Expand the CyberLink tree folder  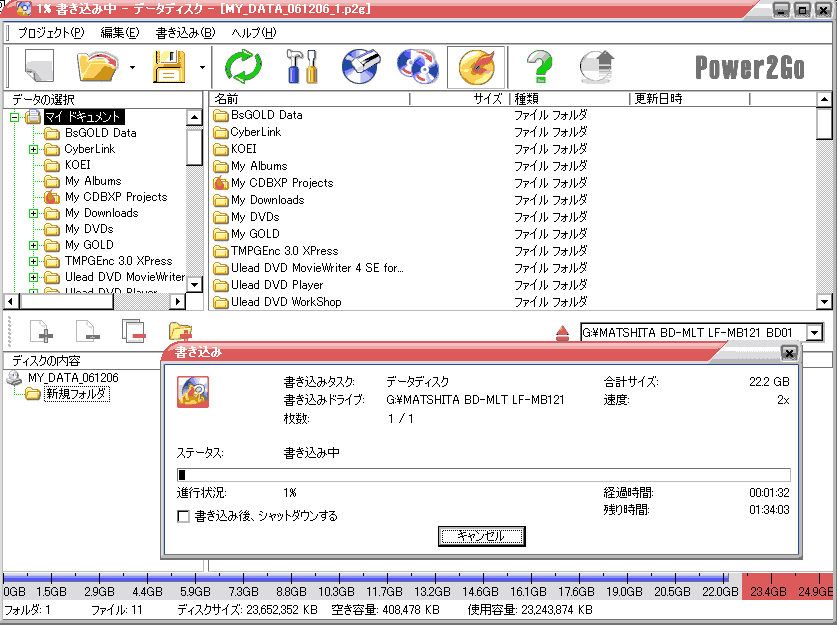(x=33, y=149)
